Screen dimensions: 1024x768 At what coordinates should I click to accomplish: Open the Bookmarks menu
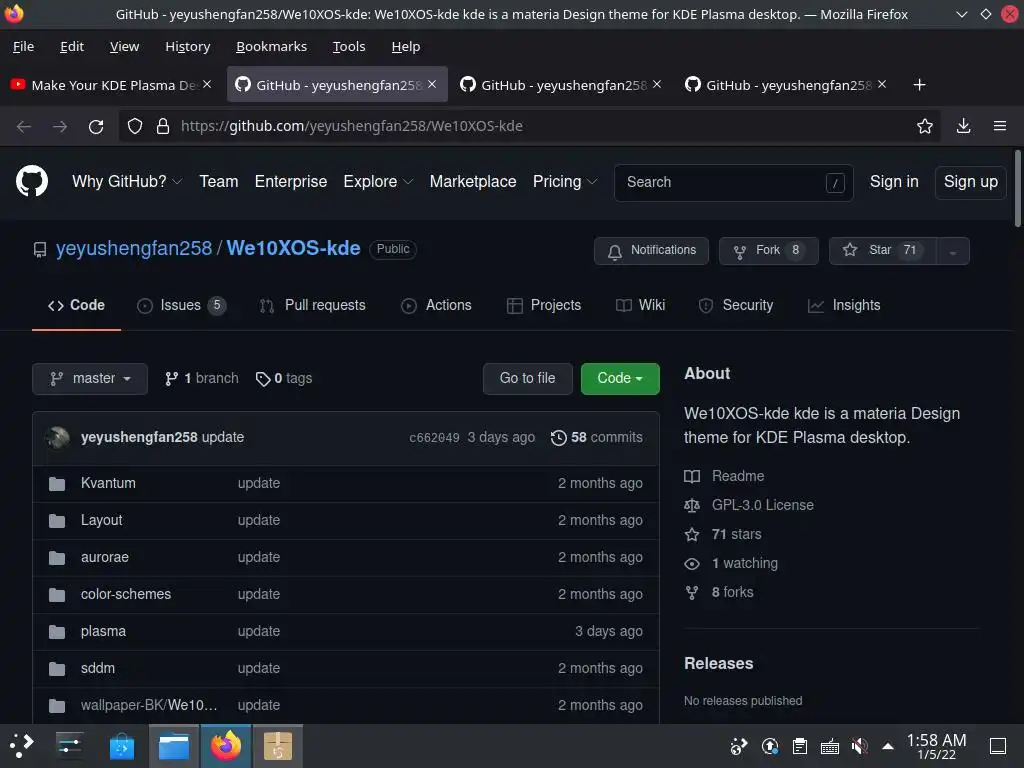point(271,46)
